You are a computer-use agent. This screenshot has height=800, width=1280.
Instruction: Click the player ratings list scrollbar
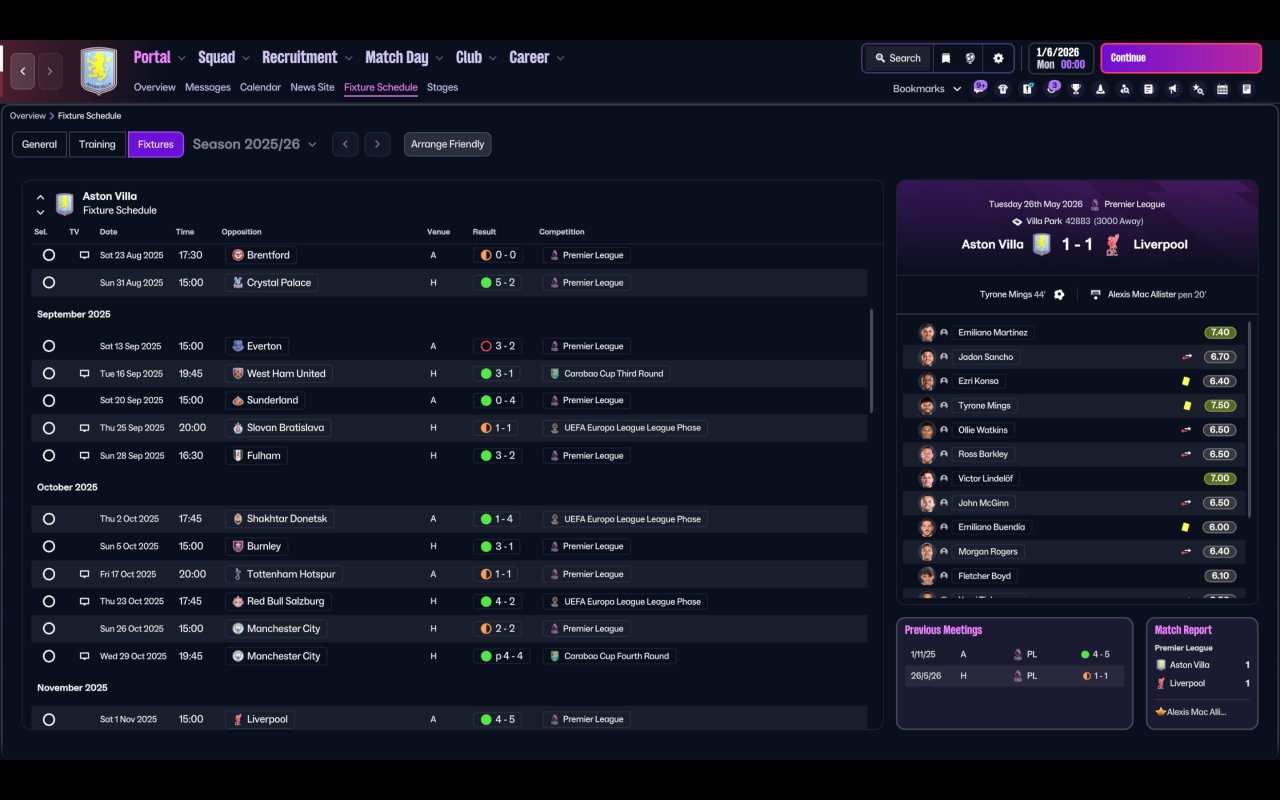[1250, 418]
